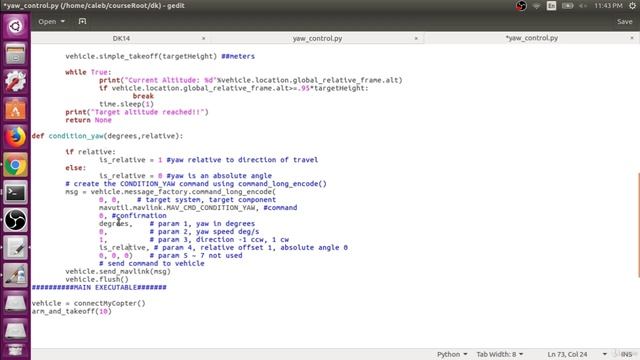This screenshot has width=640, height=360.
Task: Show the 11:43 PM clock calendar
Action: (x=608, y=6)
